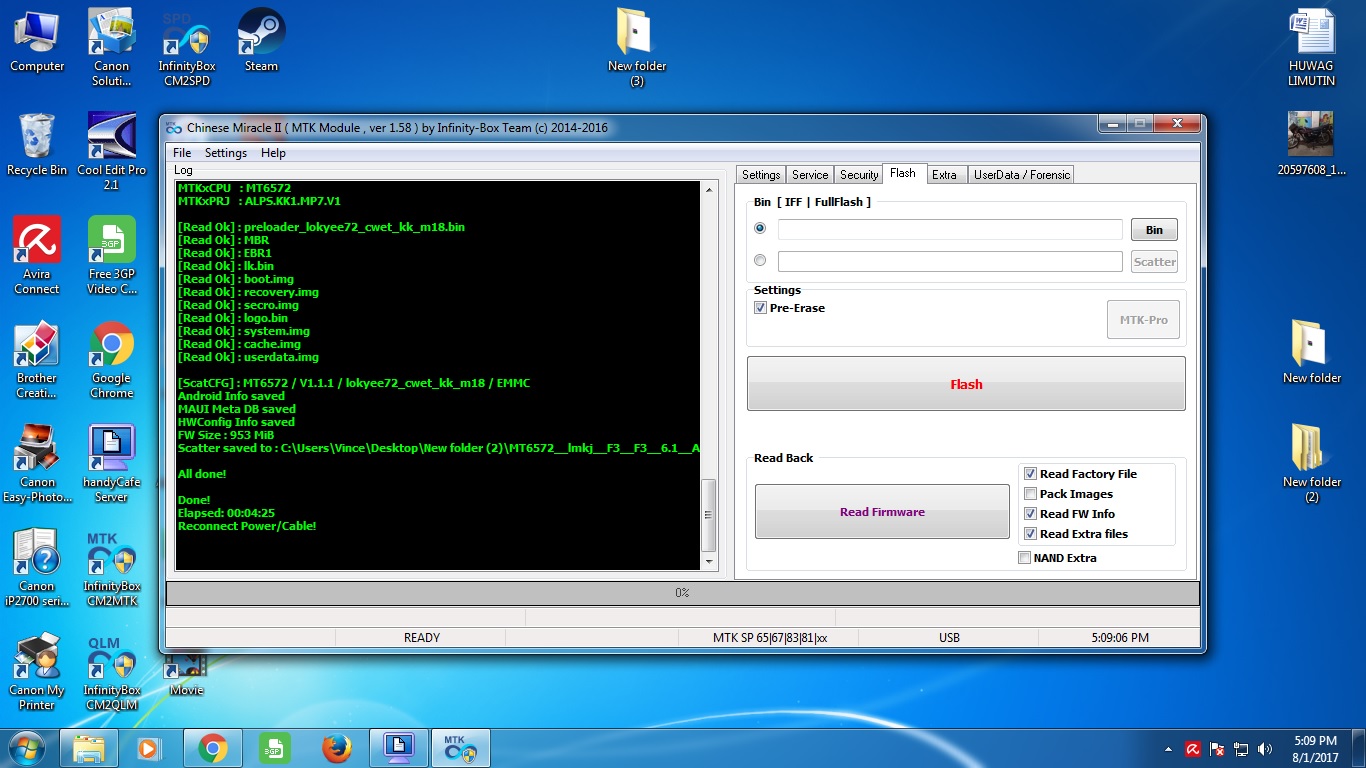Open the New folder (2) desktop icon
This screenshot has height=768, width=1366.
point(1312,463)
